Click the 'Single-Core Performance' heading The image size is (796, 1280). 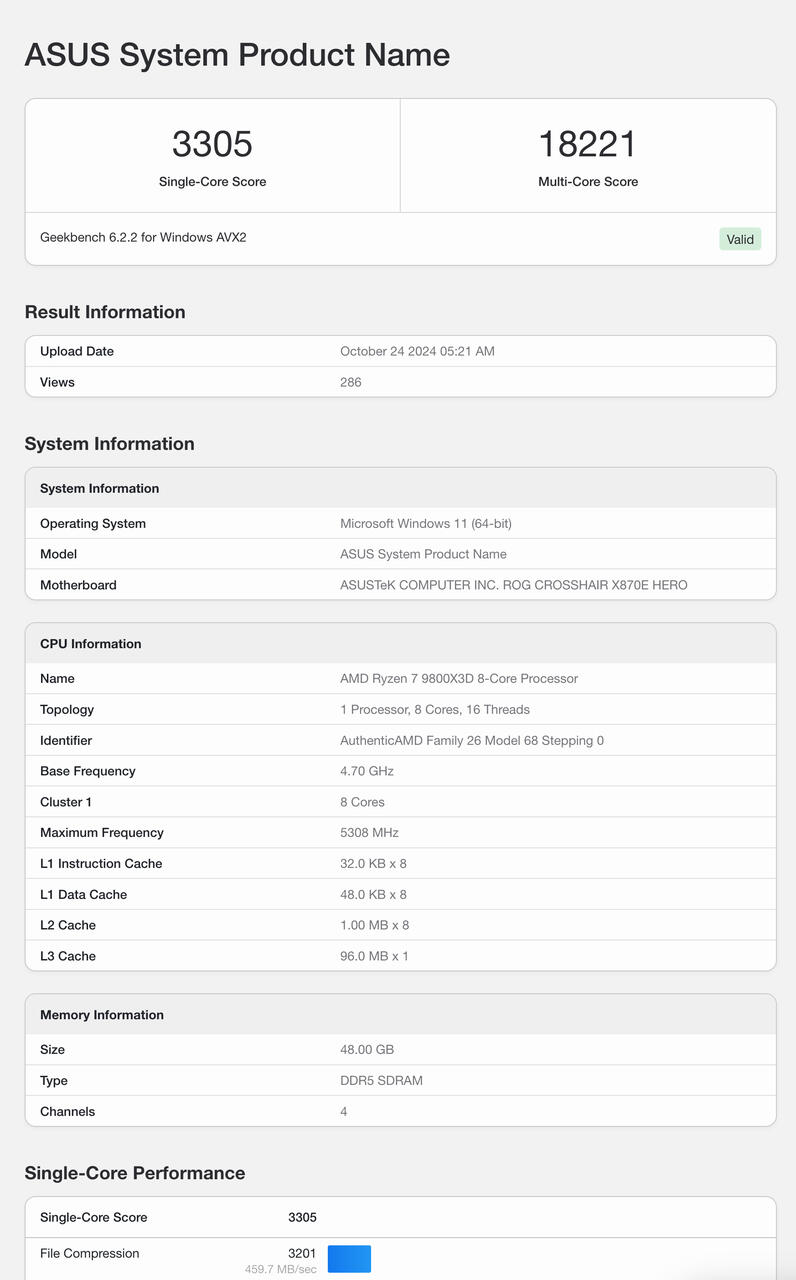click(135, 1173)
